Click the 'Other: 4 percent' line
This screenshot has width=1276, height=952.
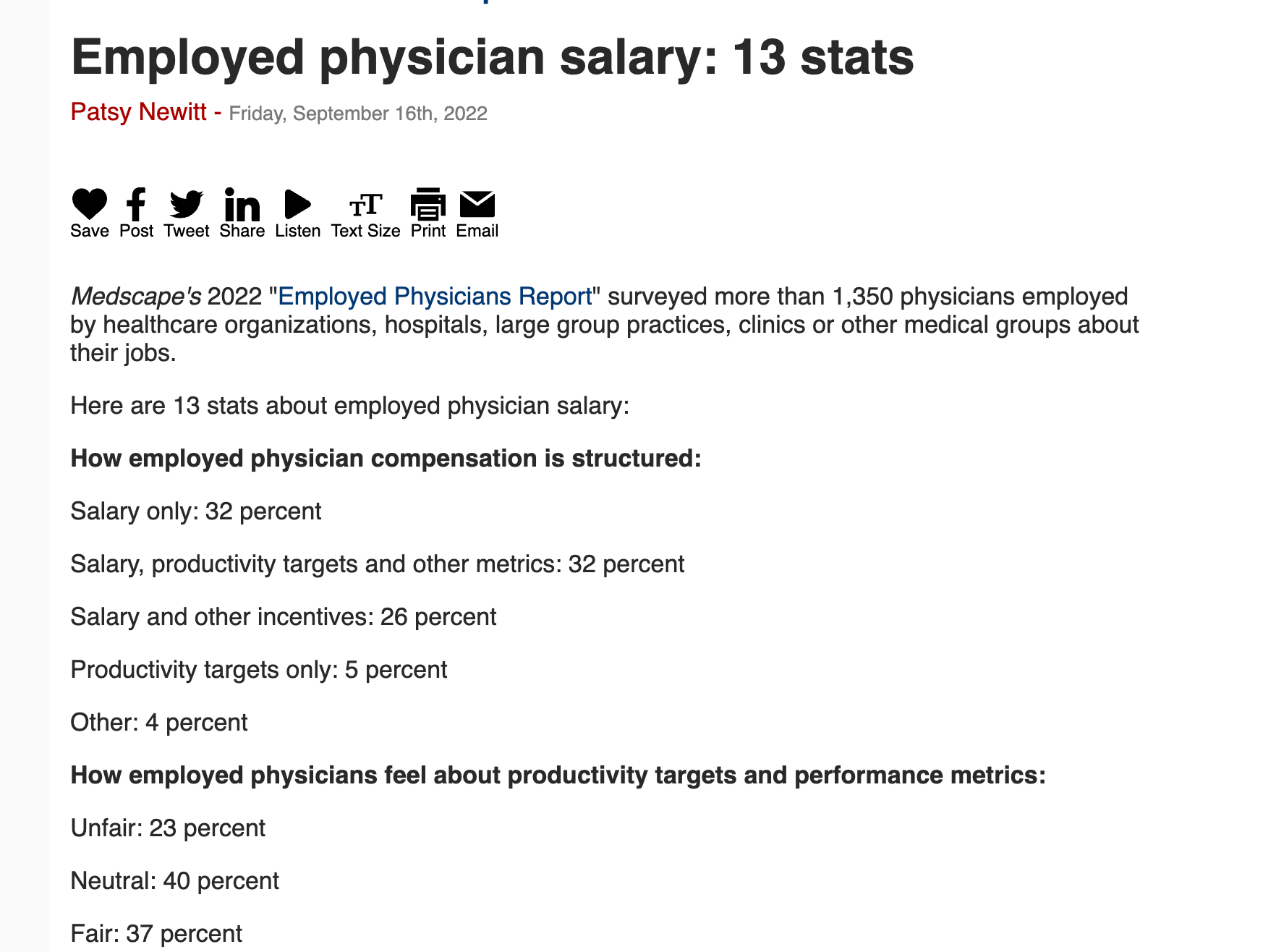(x=159, y=723)
